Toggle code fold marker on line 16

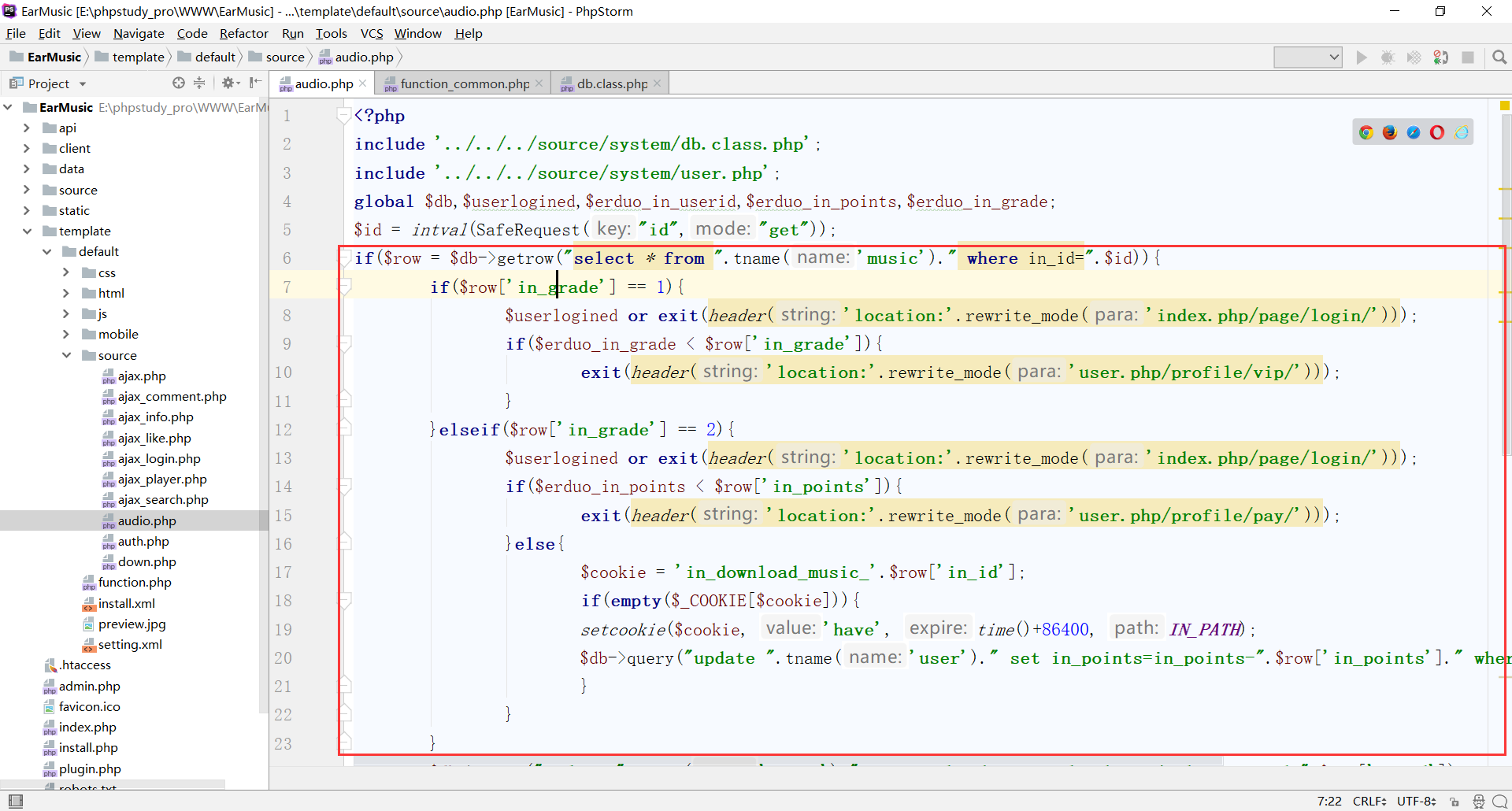click(x=345, y=543)
